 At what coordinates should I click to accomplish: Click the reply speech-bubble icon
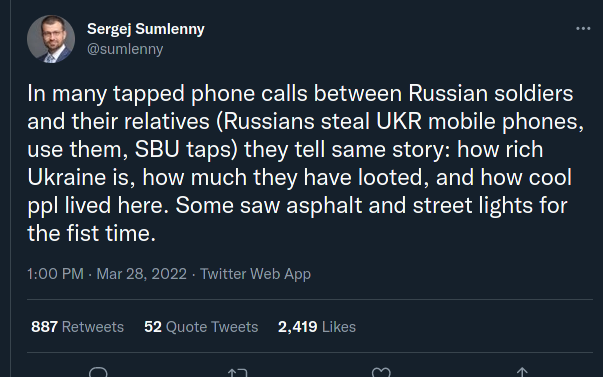pos(98,372)
